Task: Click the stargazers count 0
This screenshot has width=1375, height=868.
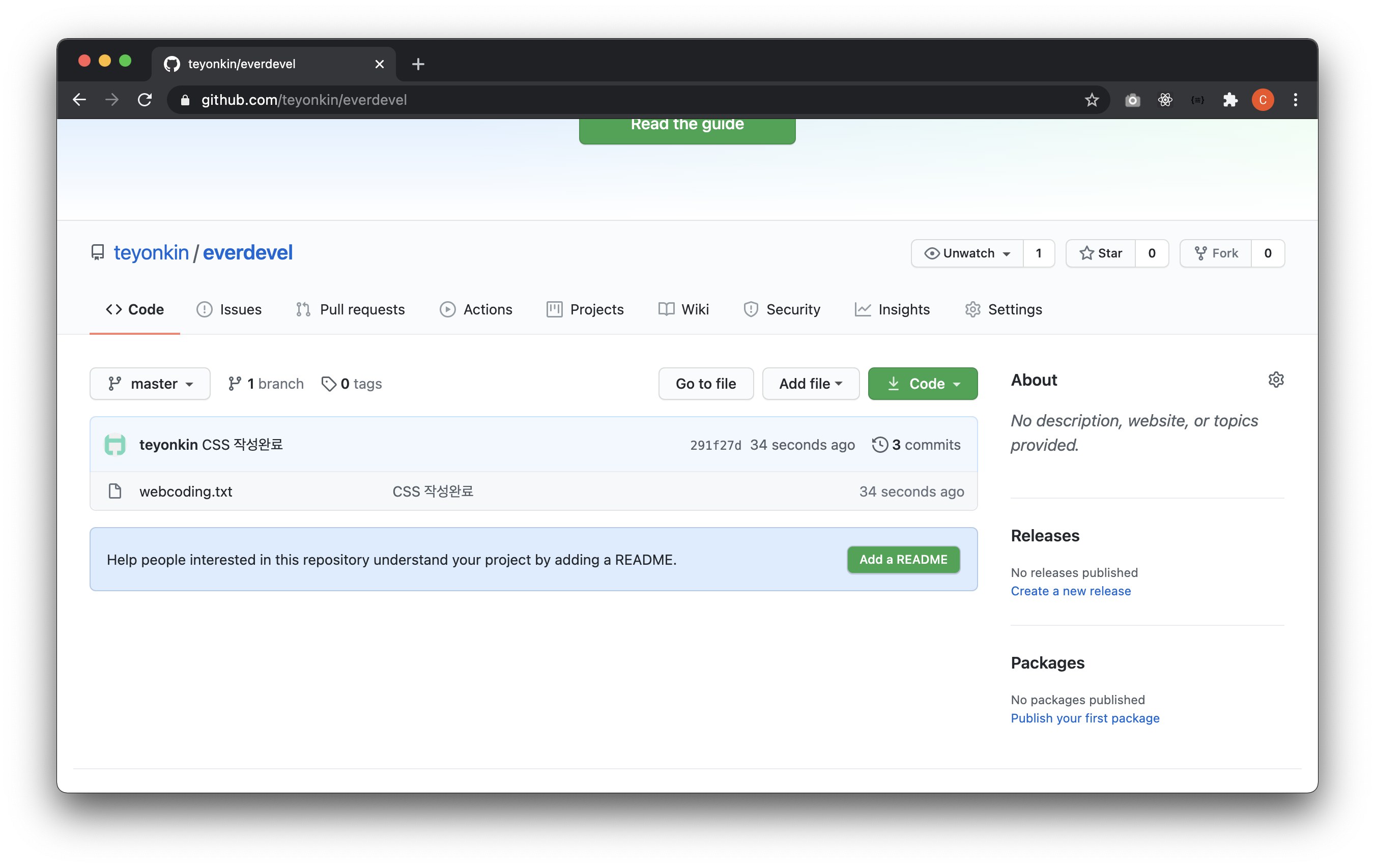Action: click(1152, 253)
